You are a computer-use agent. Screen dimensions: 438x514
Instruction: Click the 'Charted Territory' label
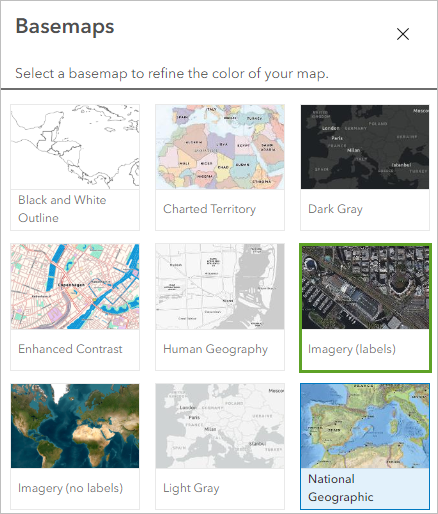tap(210, 209)
